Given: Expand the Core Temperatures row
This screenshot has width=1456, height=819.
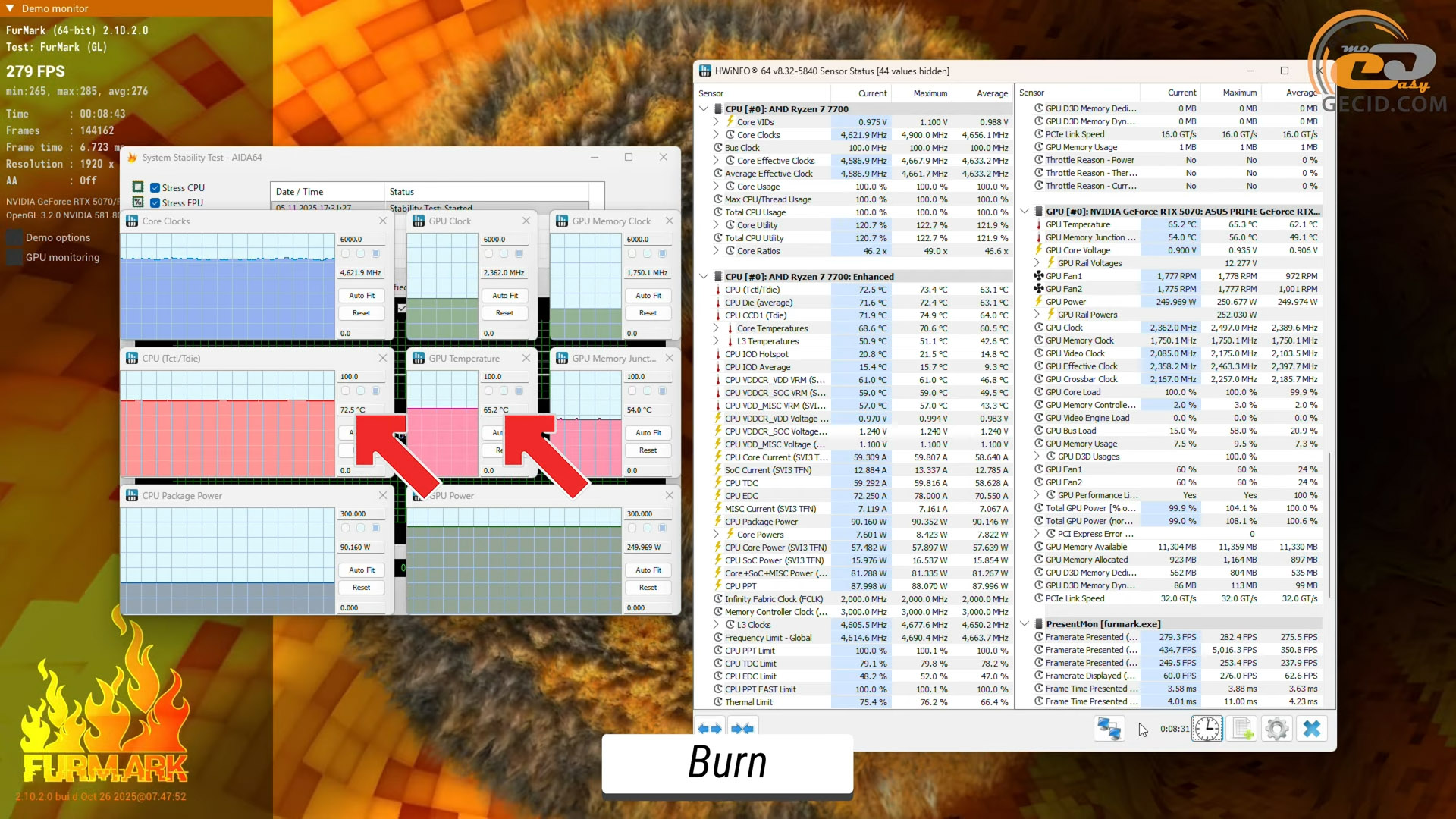Looking at the screenshot, I should click(716, 328).
